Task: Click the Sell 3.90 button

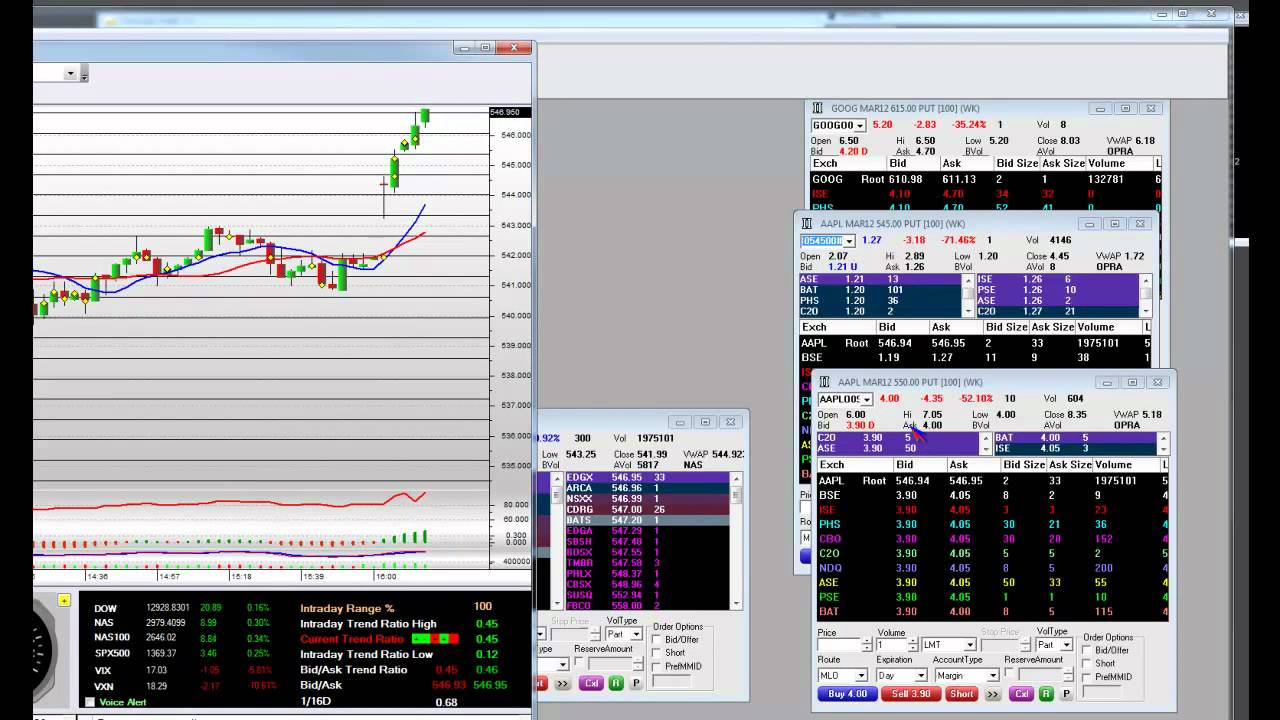Action: pos(911,694)
